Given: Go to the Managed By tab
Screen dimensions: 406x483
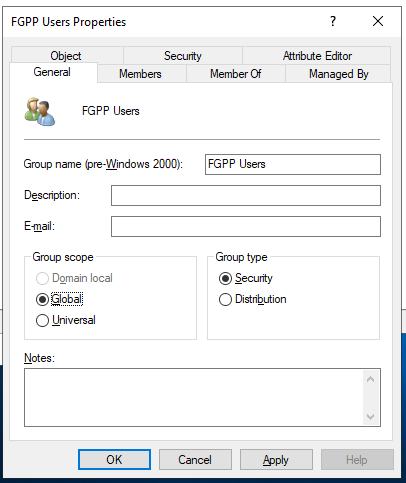Looking at the screenshot, I should (x=338, y=74).
